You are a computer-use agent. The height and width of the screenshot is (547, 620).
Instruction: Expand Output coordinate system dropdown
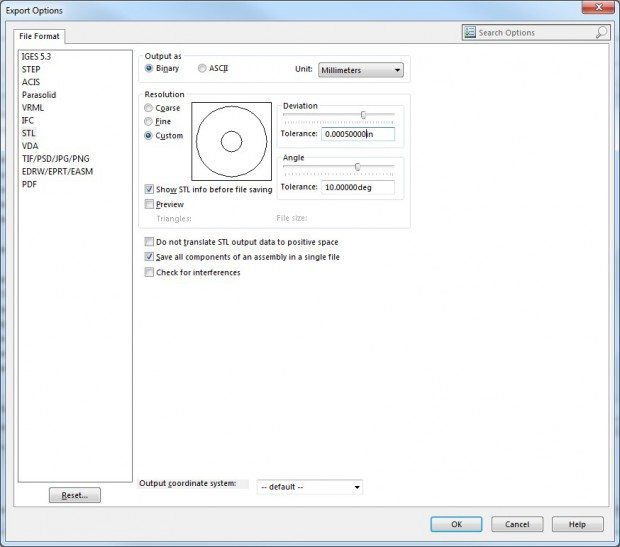coord(309,487)
